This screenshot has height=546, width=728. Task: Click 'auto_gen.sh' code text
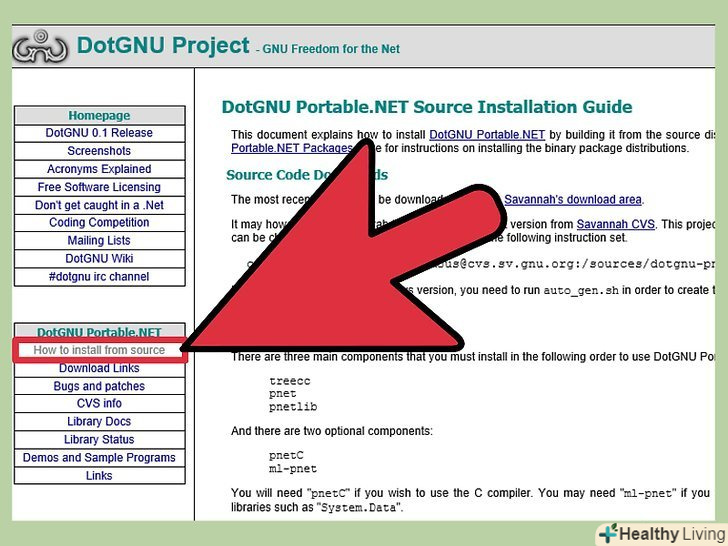[581, 291]
